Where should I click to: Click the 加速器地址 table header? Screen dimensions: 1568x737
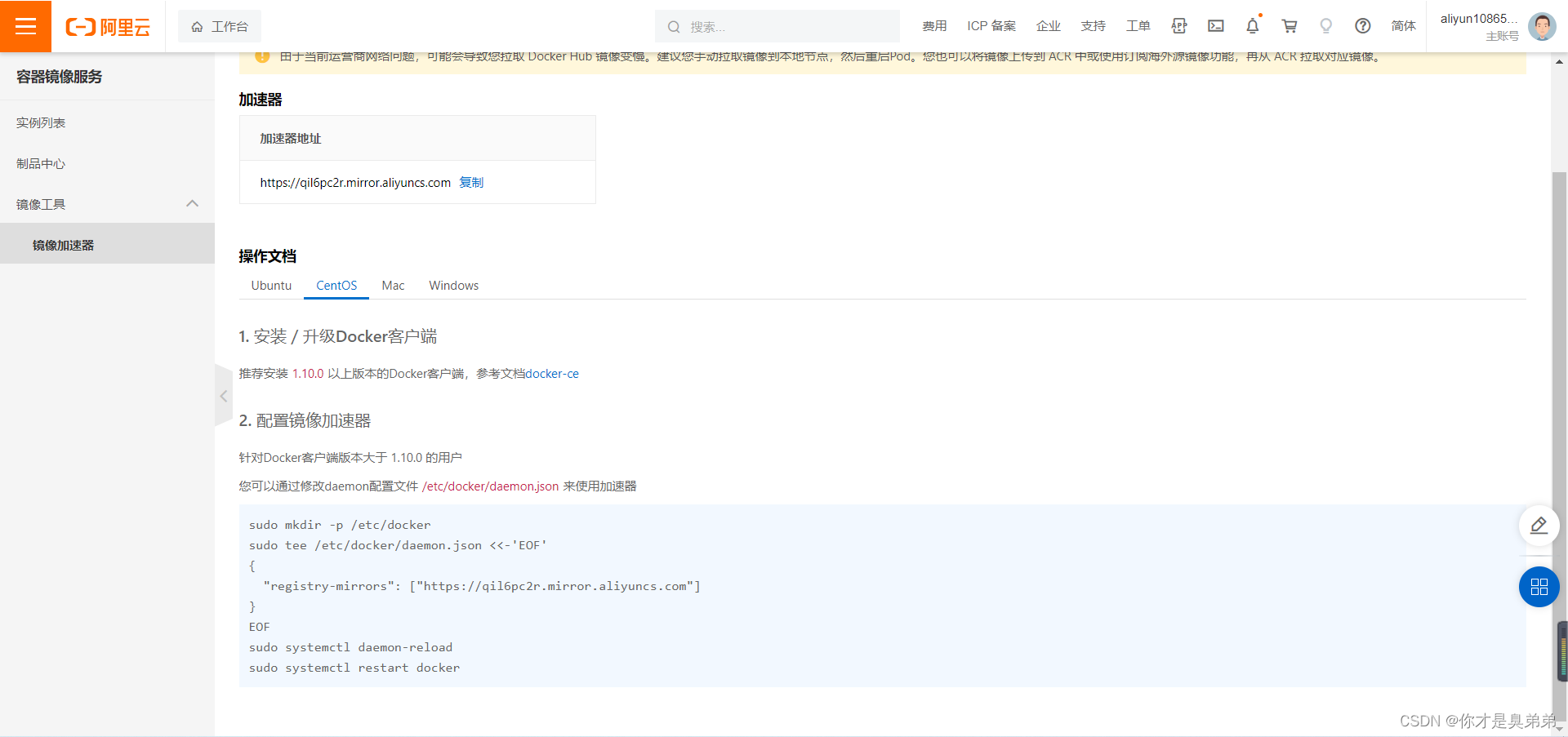291,139
